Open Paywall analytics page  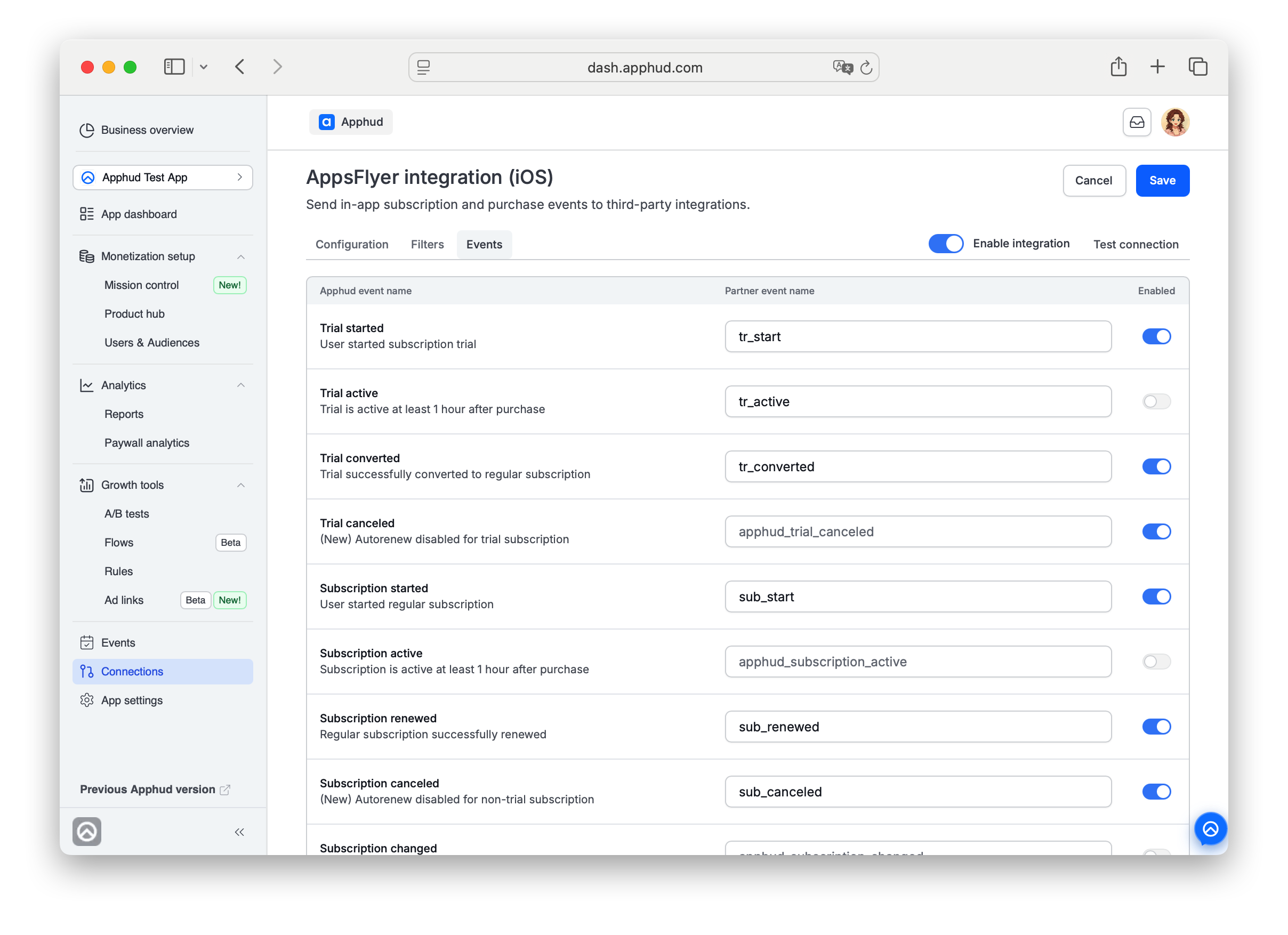[147, 443]
